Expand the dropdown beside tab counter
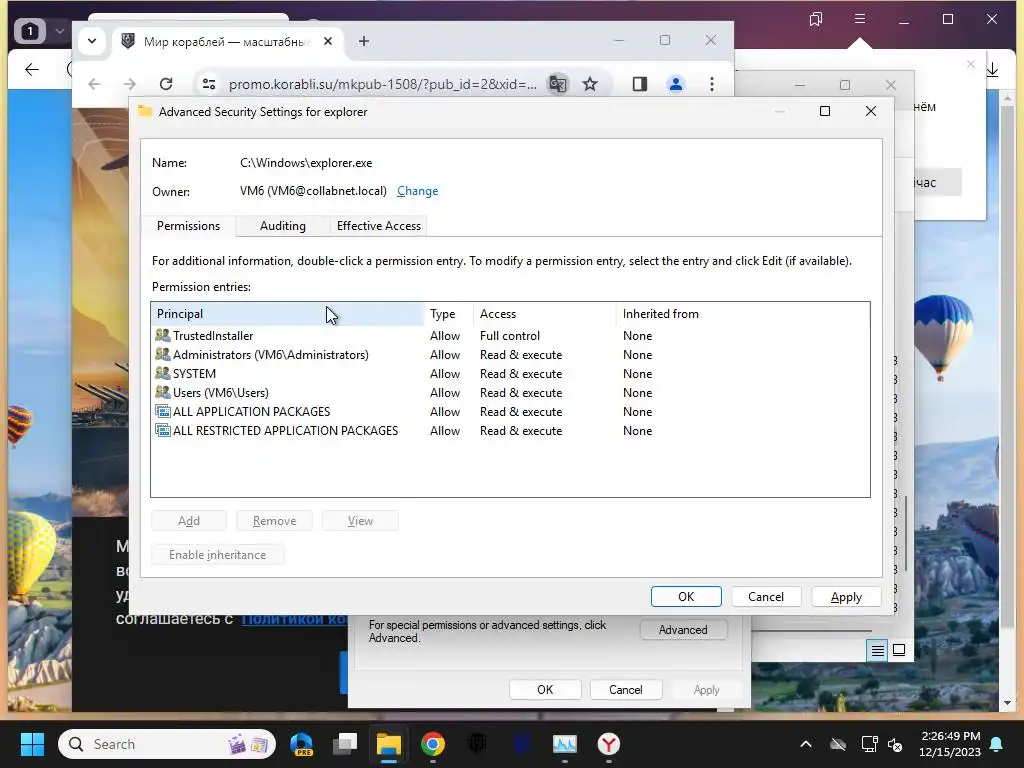This screenshot has height=768, width=1024. [59, 31]
